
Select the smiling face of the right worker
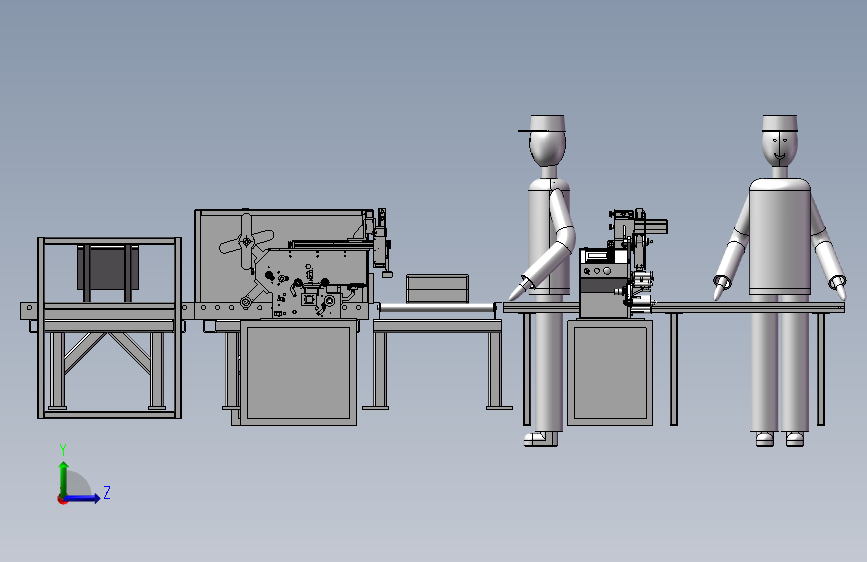780,148
